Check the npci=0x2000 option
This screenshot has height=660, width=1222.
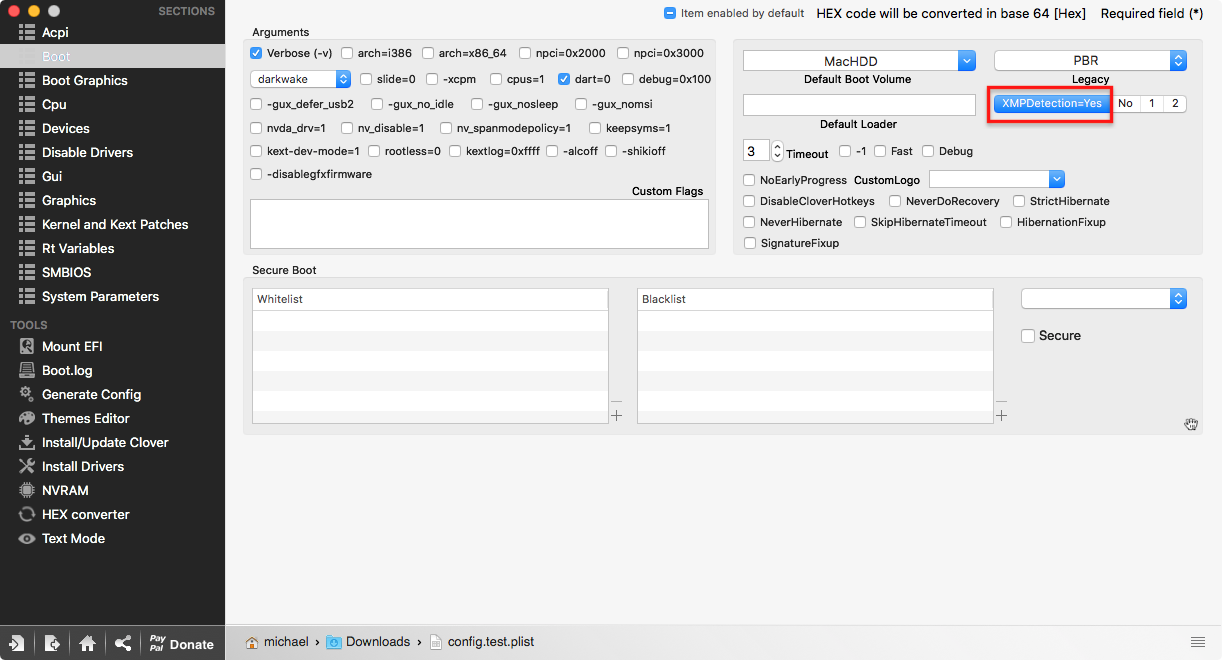[525, 53]
